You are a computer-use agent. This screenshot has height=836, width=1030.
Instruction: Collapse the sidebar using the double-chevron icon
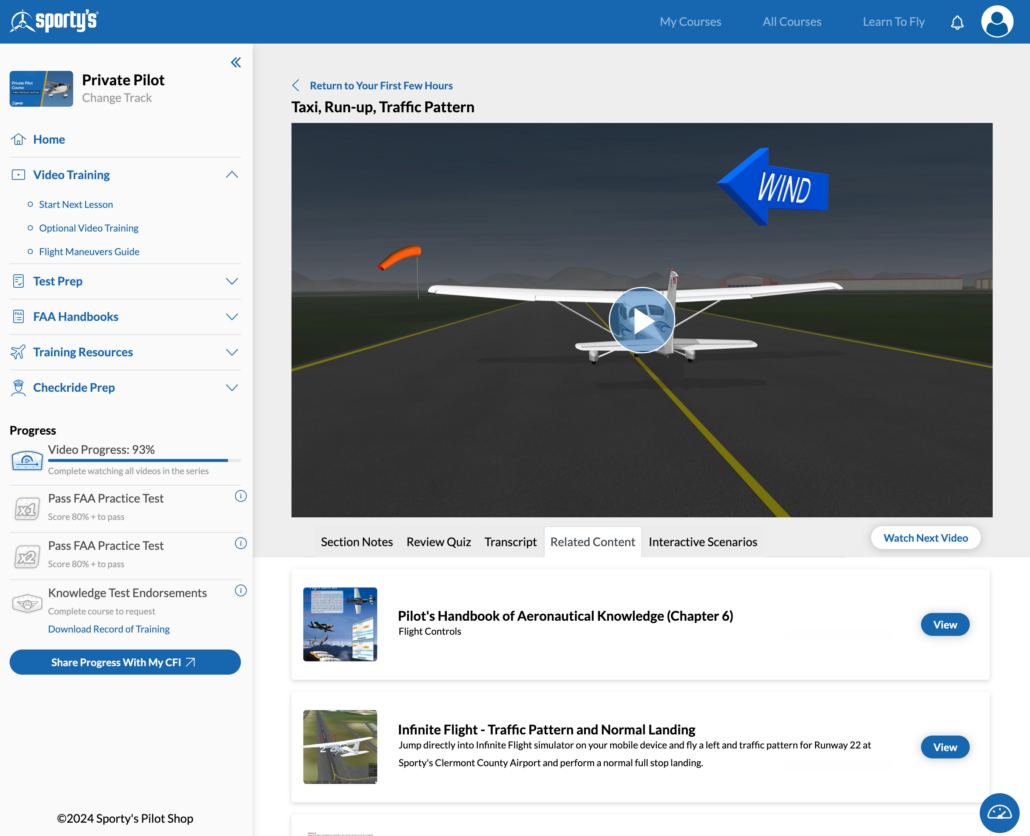point(236,62)
